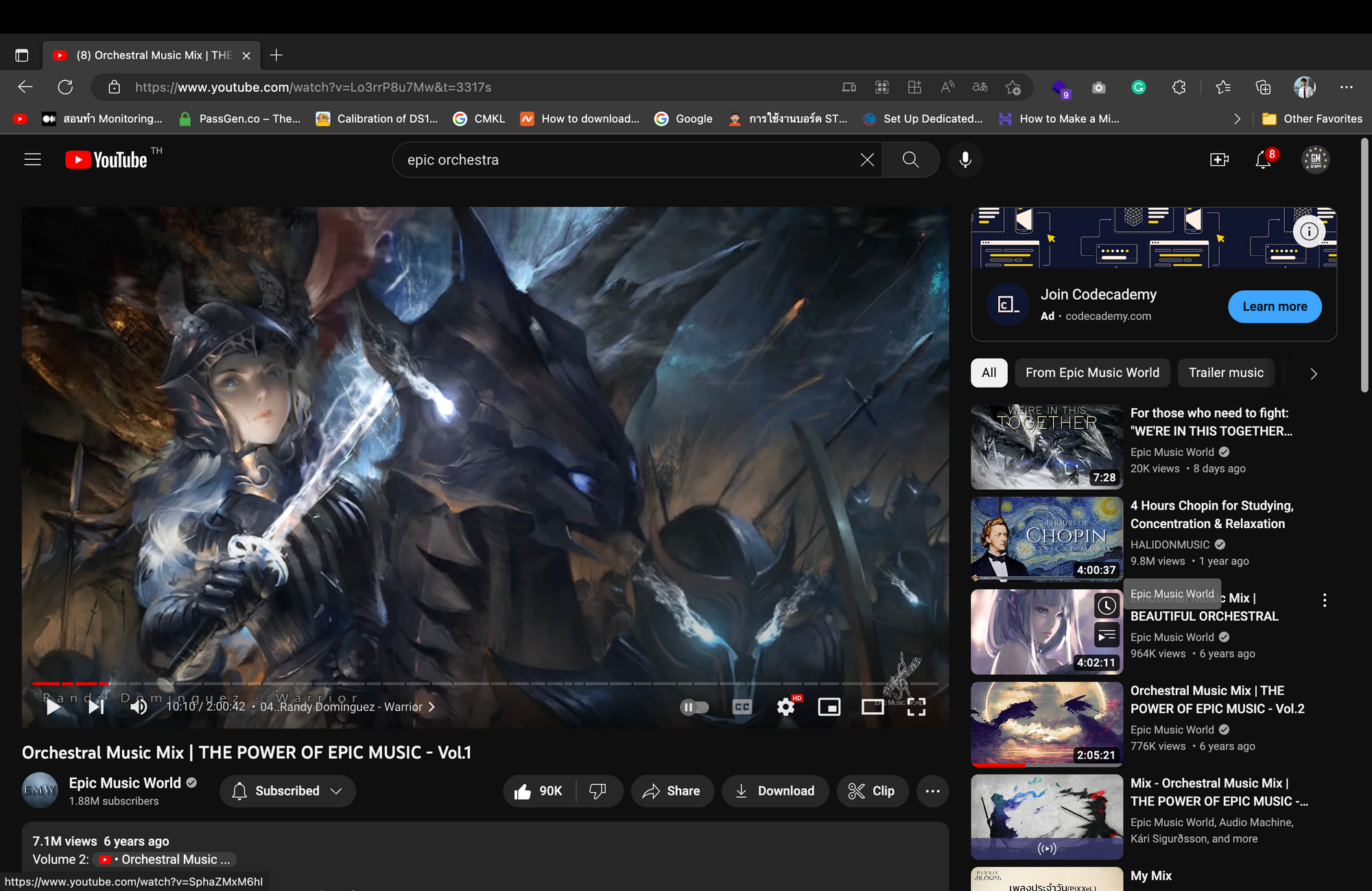Share this video

coord(672,791)
